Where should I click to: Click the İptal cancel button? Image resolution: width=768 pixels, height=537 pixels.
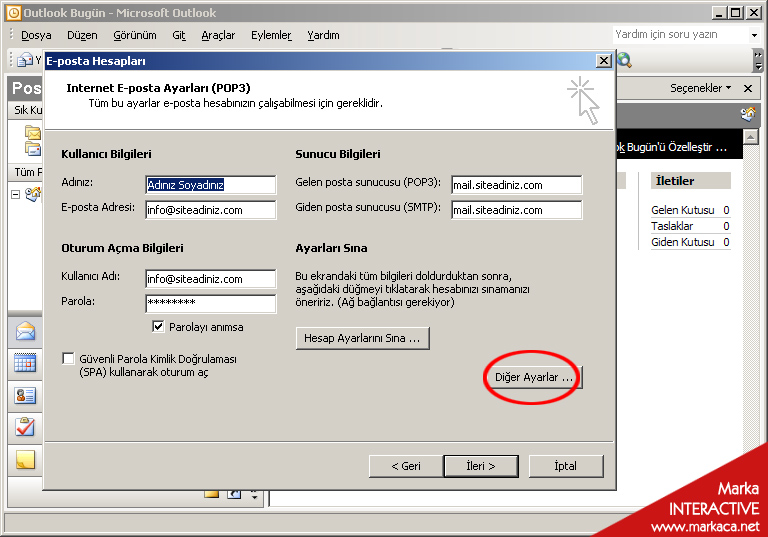coord(566,466)
